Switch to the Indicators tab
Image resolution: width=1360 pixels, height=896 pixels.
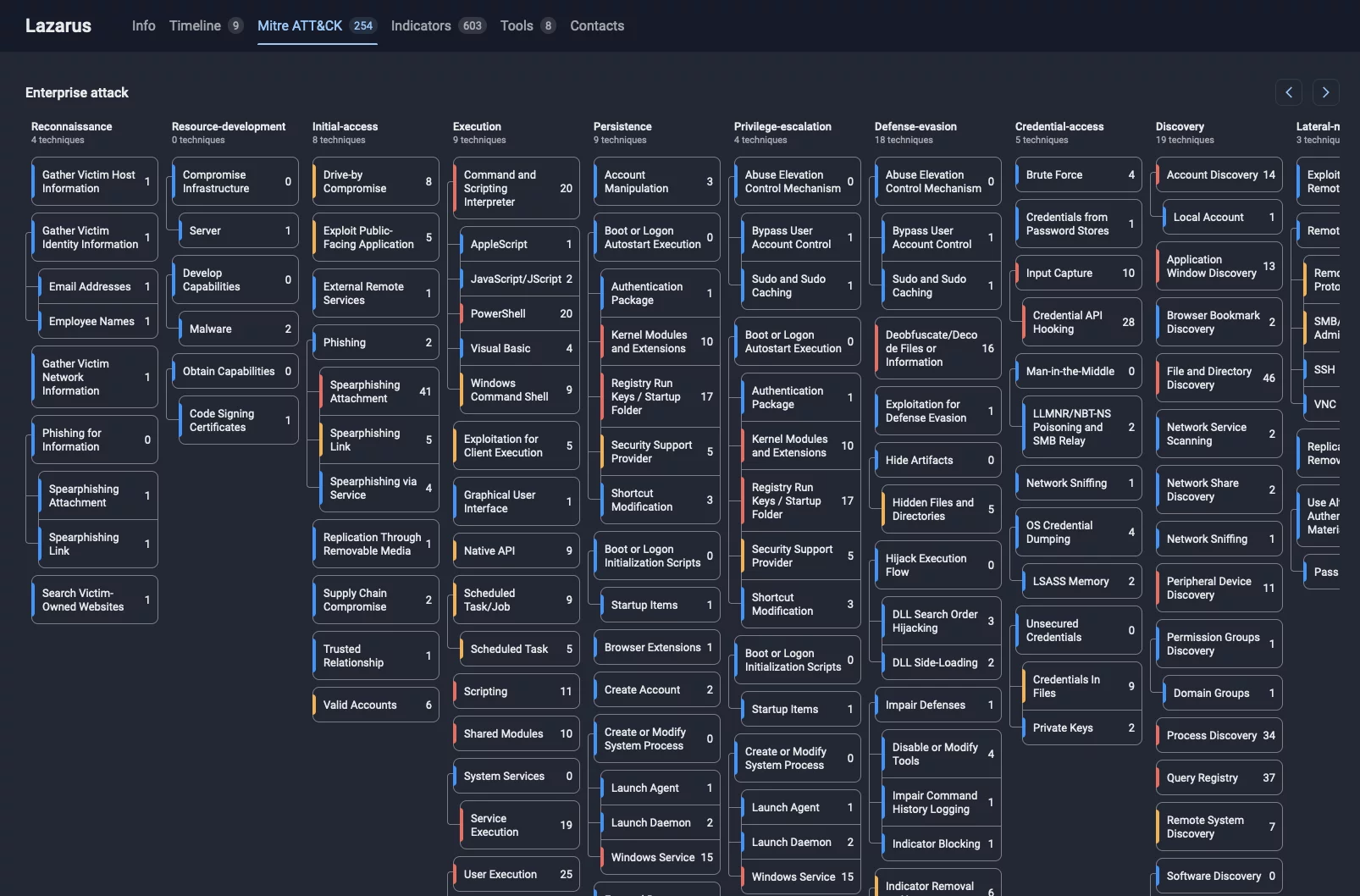pyautogui.click(x=421, y=25)
